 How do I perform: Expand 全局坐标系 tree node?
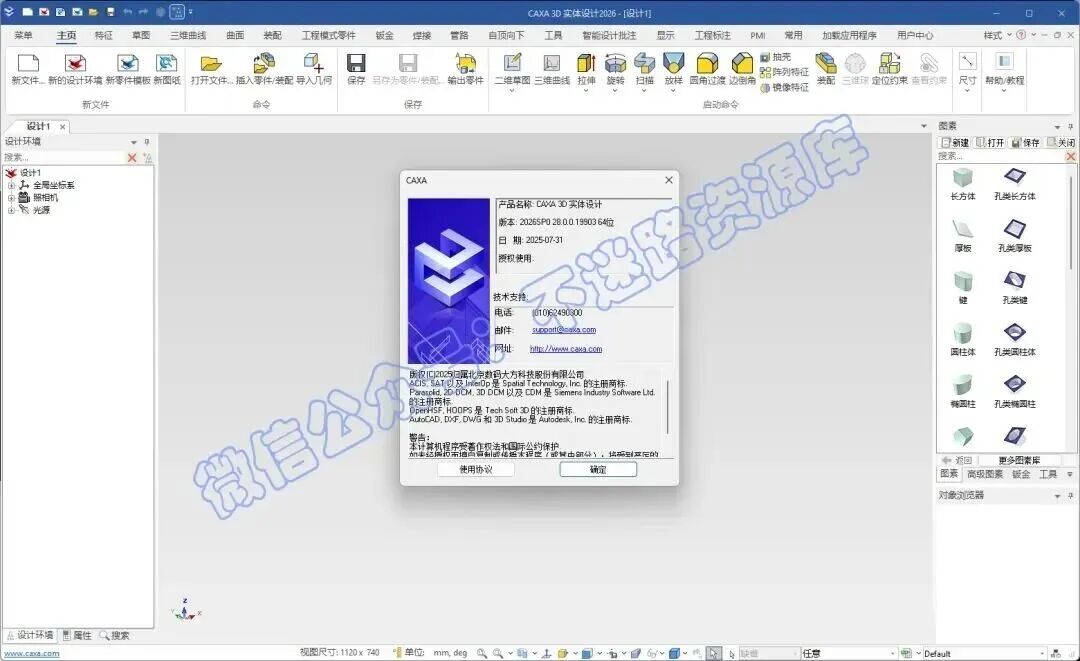(11, 185)
